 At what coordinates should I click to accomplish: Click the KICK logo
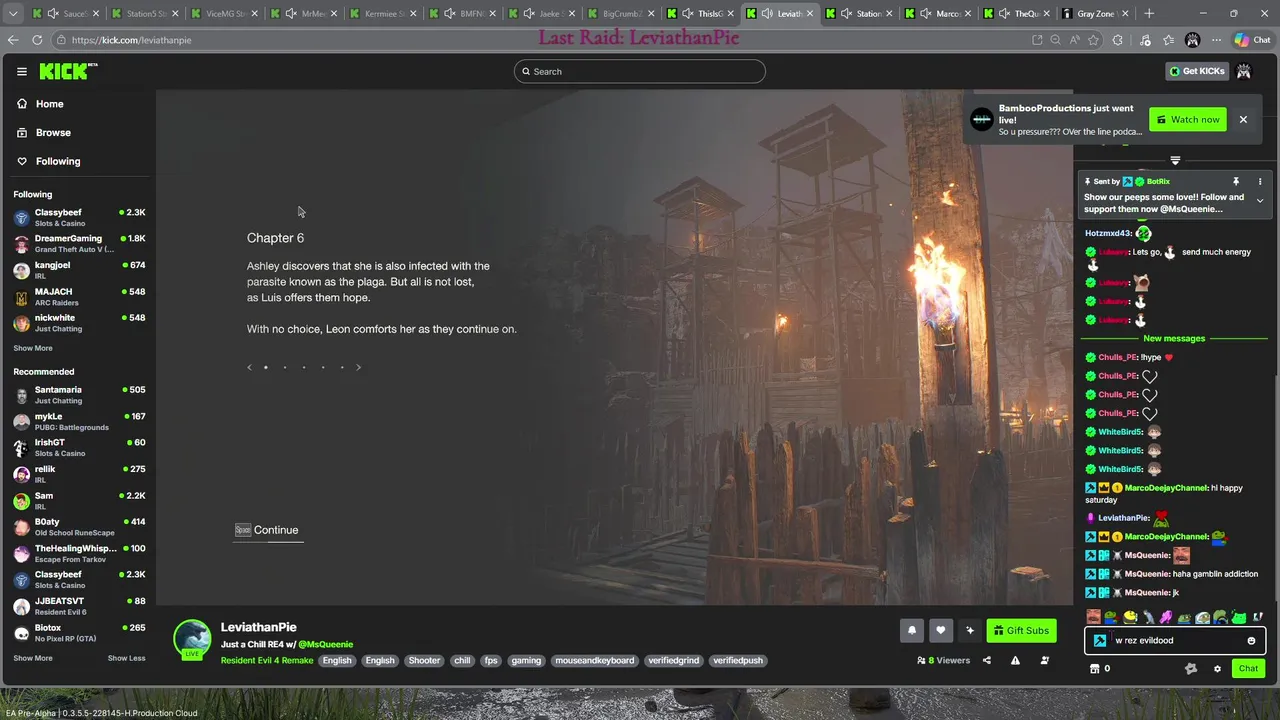[x=67, y=71]
